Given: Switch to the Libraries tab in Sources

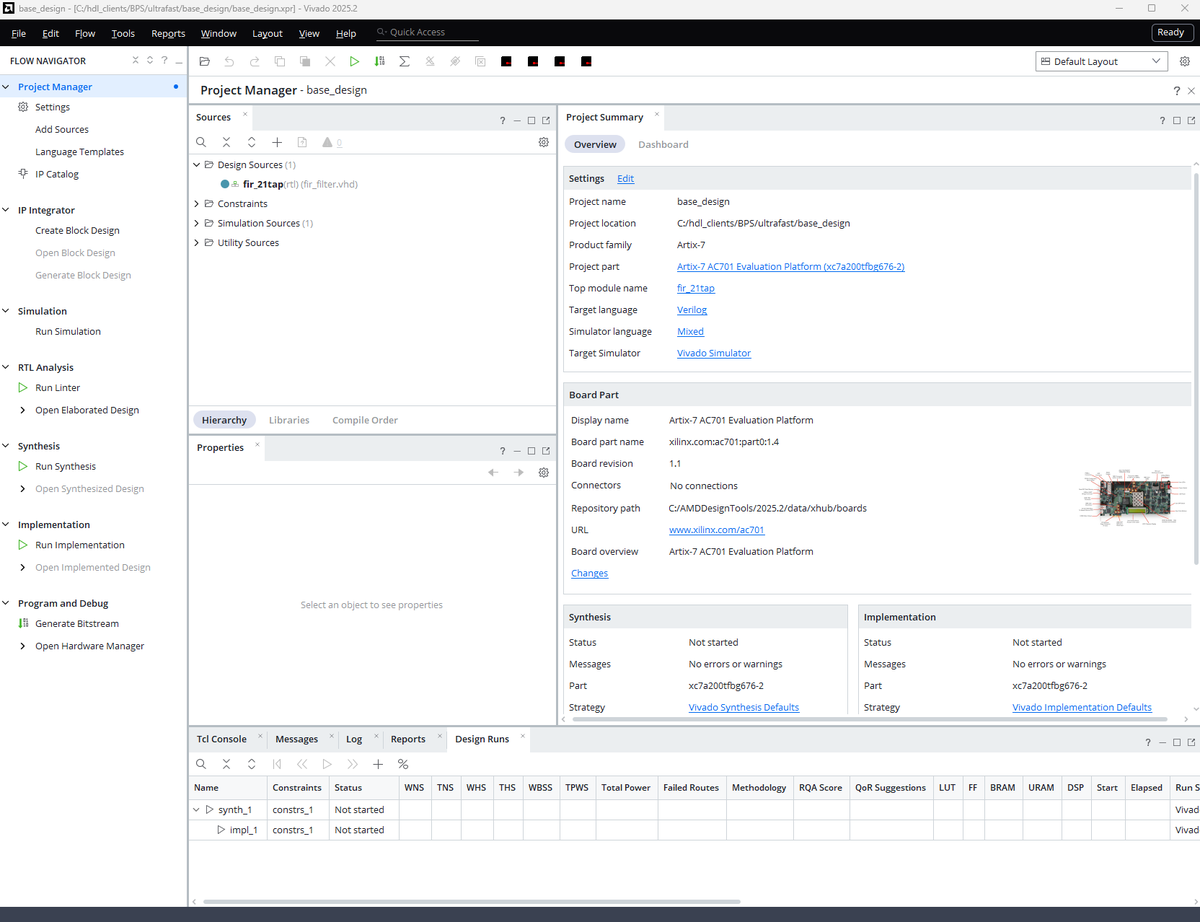Looking at the screenshot, I should click(289, 420).
